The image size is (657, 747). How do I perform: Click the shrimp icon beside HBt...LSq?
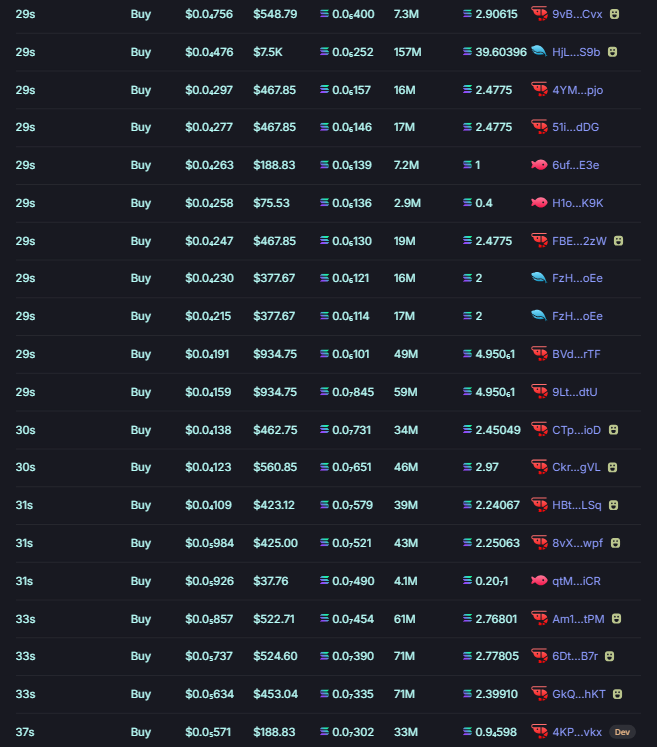[539, 505]
